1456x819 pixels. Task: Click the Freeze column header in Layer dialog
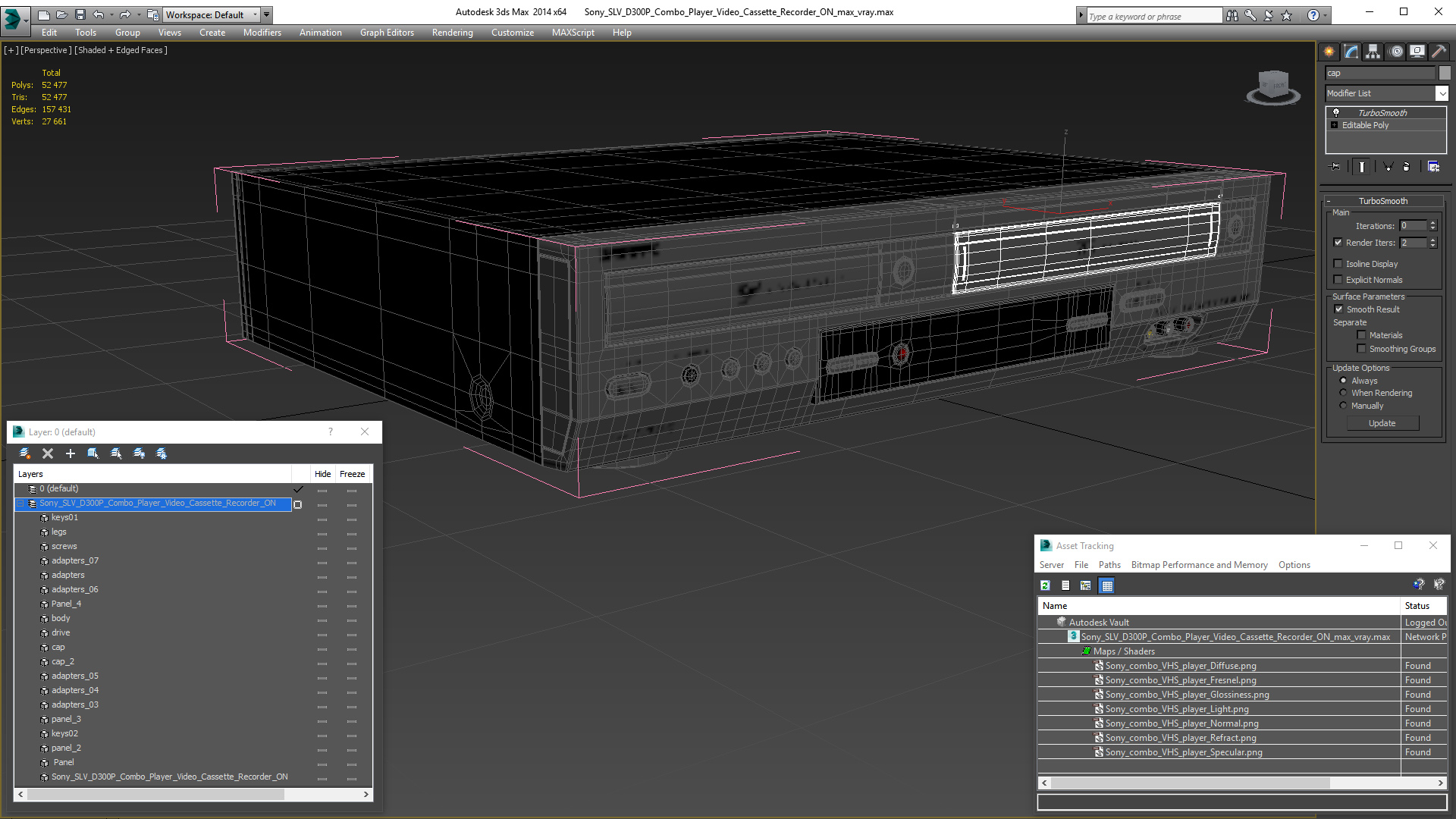[352, 474]
